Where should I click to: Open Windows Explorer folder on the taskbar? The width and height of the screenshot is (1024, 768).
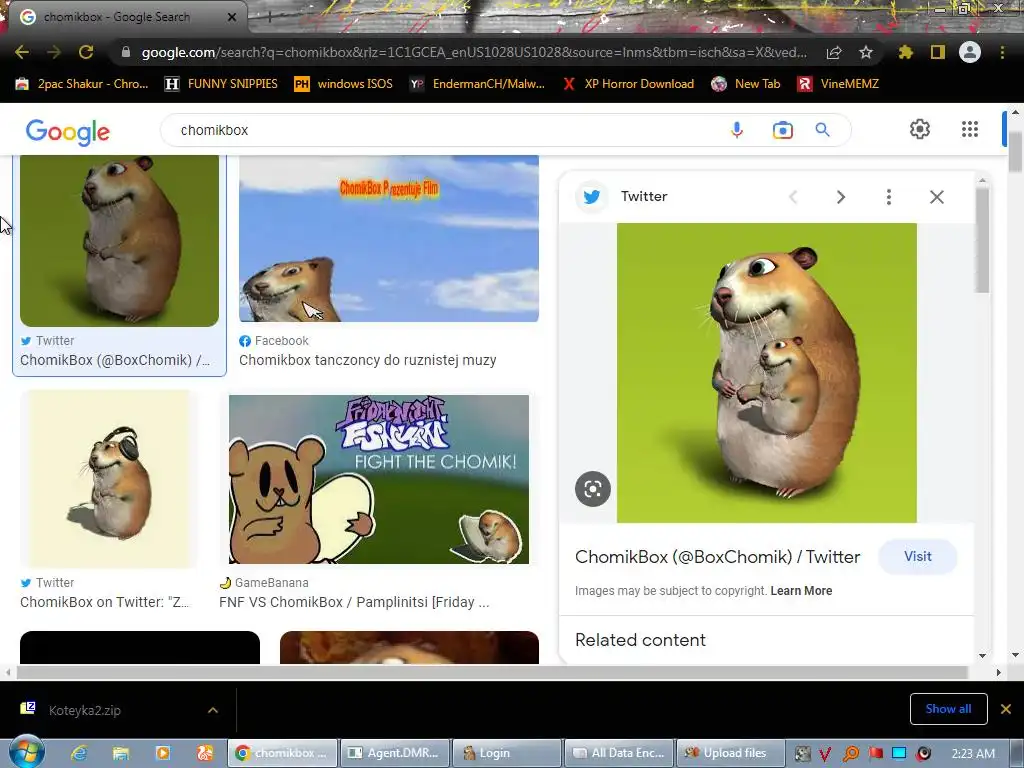121,753
